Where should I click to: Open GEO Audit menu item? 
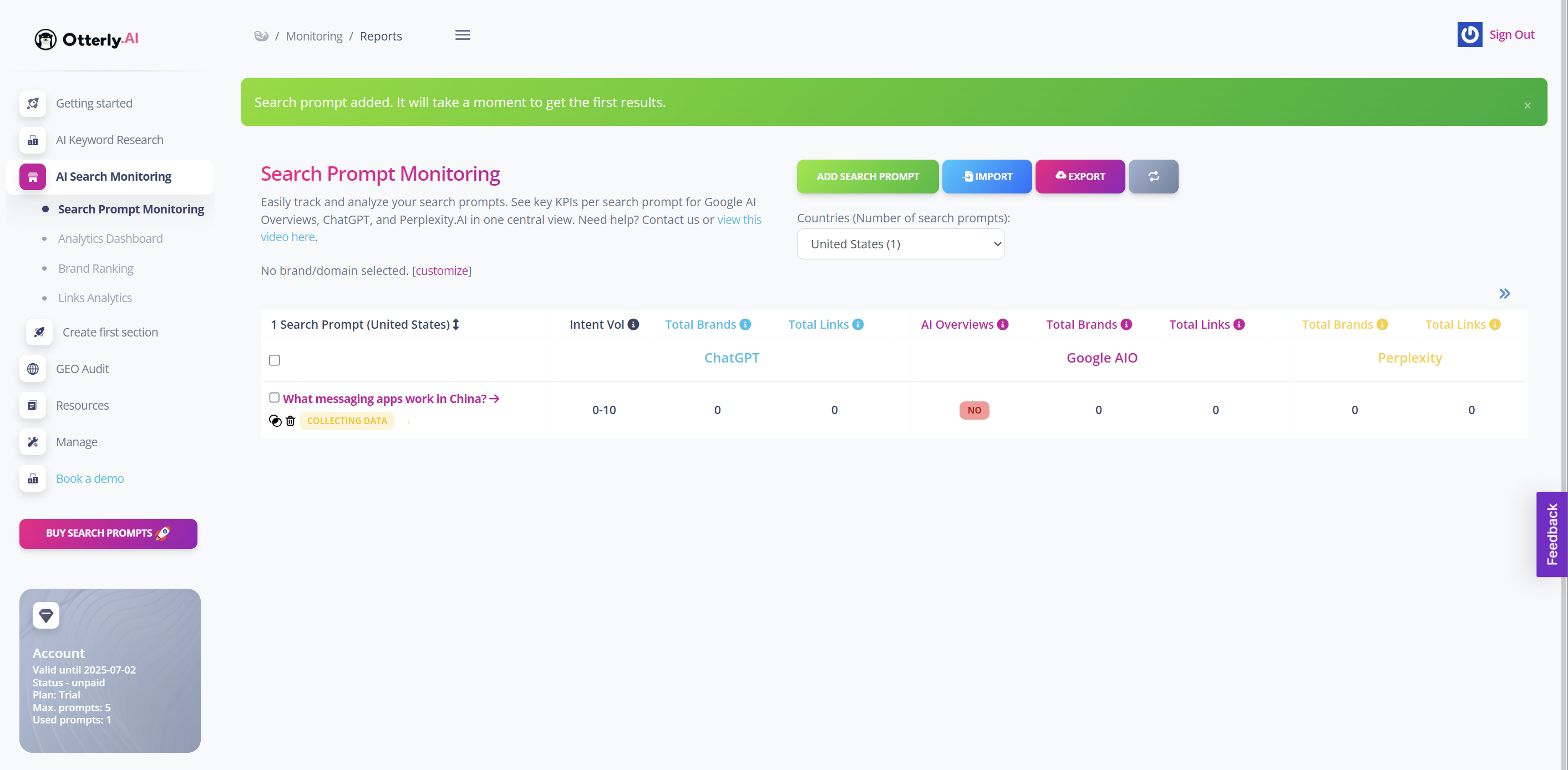(82, 369)
